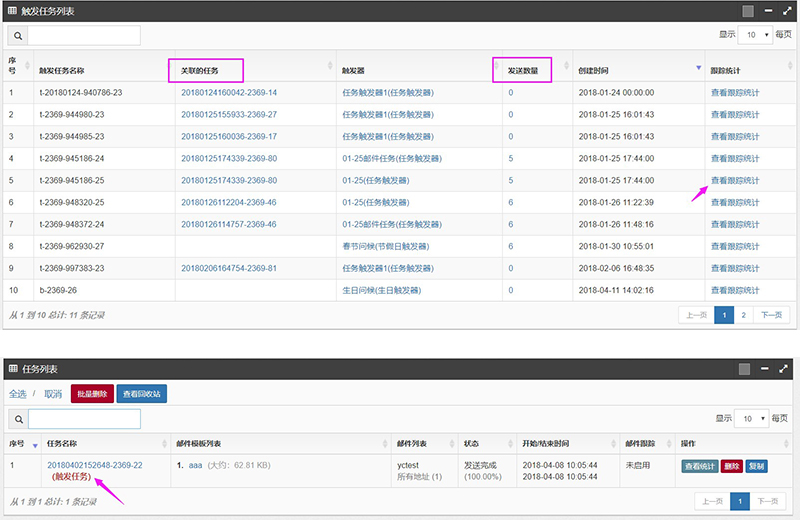Click 下一页 in trigger task pagination
This screenshot has height=520, width=800.
click(x=769, y=315)
